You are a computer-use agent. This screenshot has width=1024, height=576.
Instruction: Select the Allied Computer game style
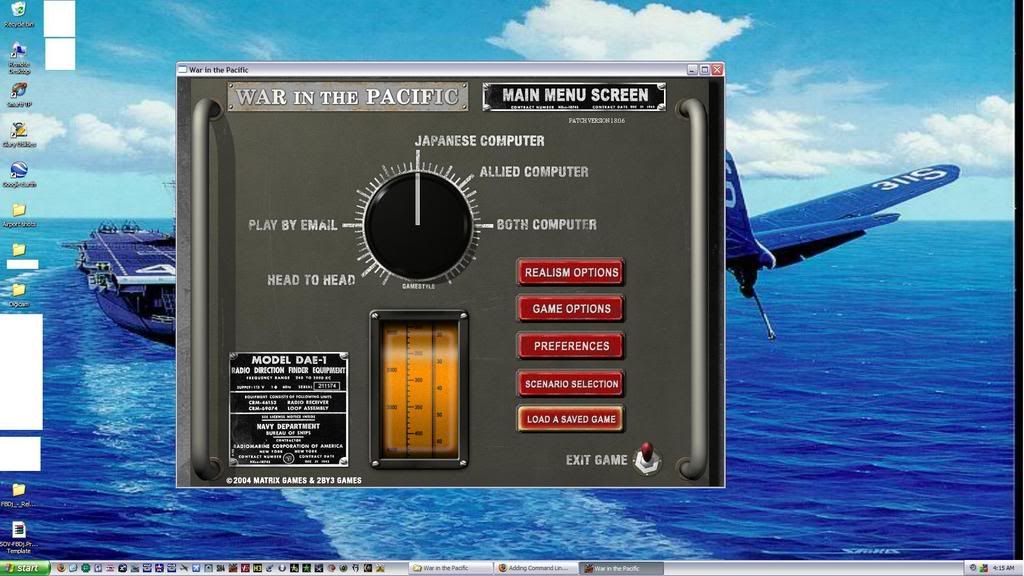534,172
